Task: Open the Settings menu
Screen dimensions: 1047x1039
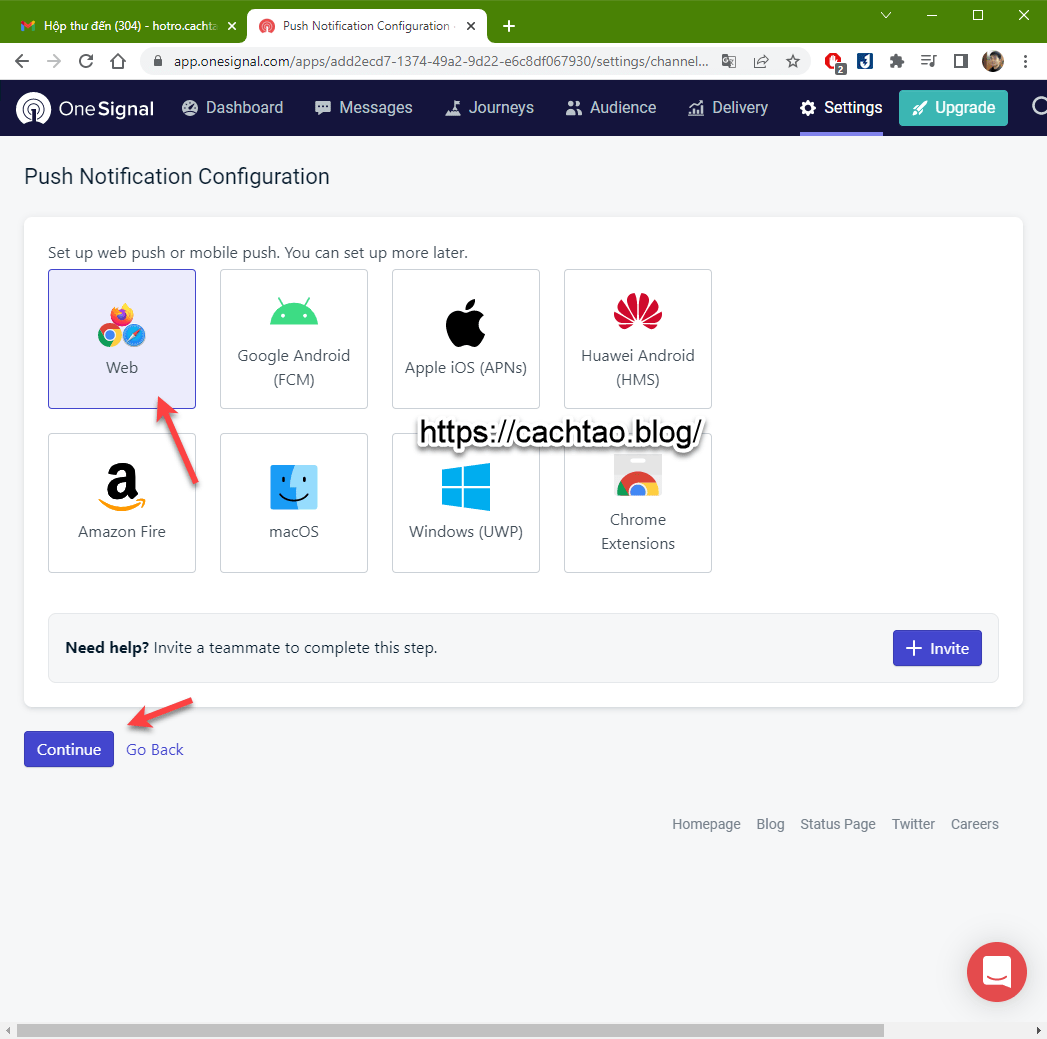Action: [841, 108]
